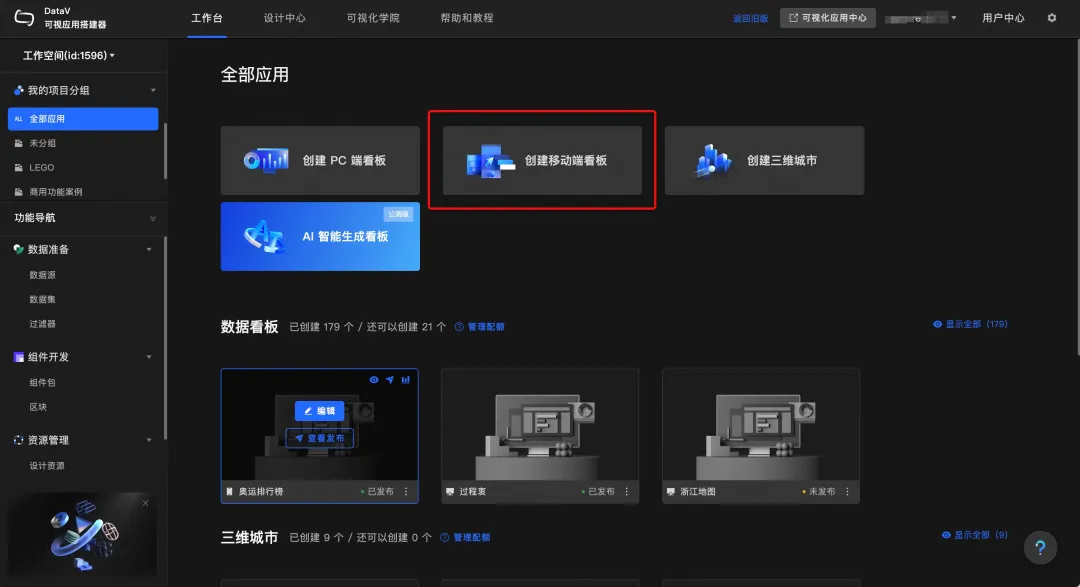Open the more-options dots on 过程衷 card

pyautogui.click(x=627, y=491)
